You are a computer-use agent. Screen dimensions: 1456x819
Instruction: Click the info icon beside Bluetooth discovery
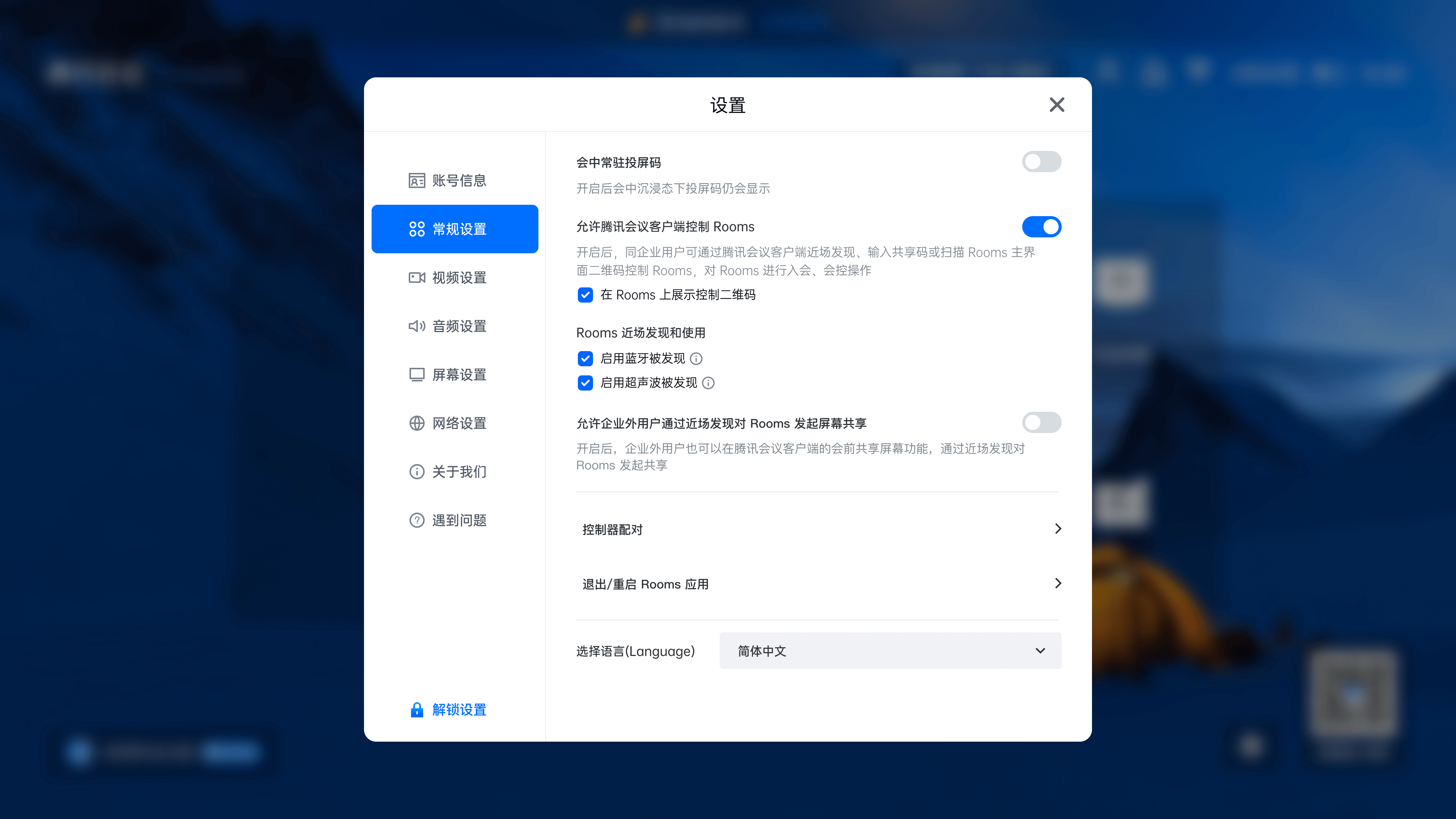click(697, 359)
